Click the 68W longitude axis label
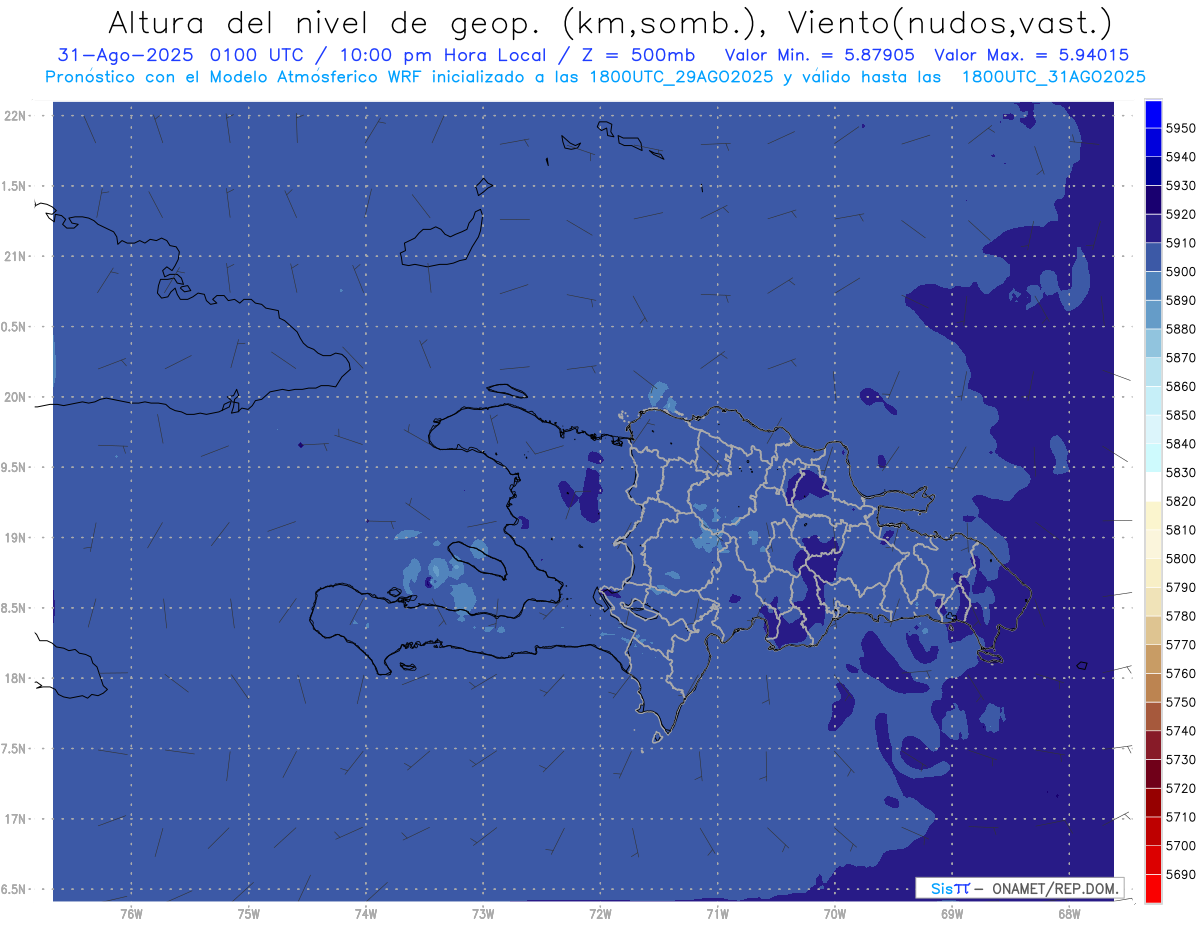The width and height of the screenshot is (1200, 927). 1068,913
